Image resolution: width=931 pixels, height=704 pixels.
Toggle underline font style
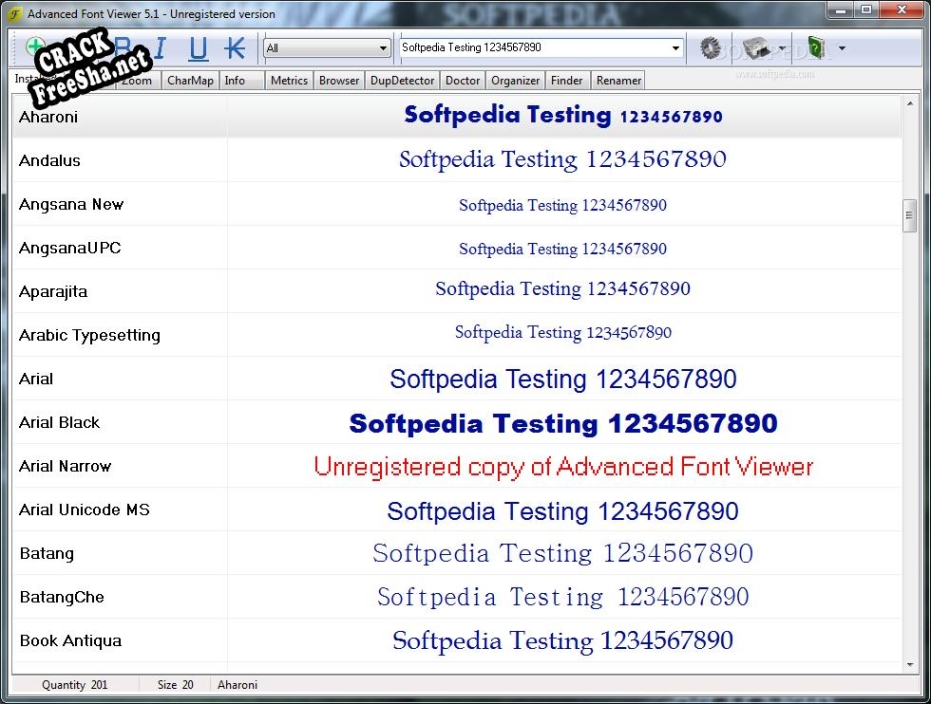coord(198,48)
